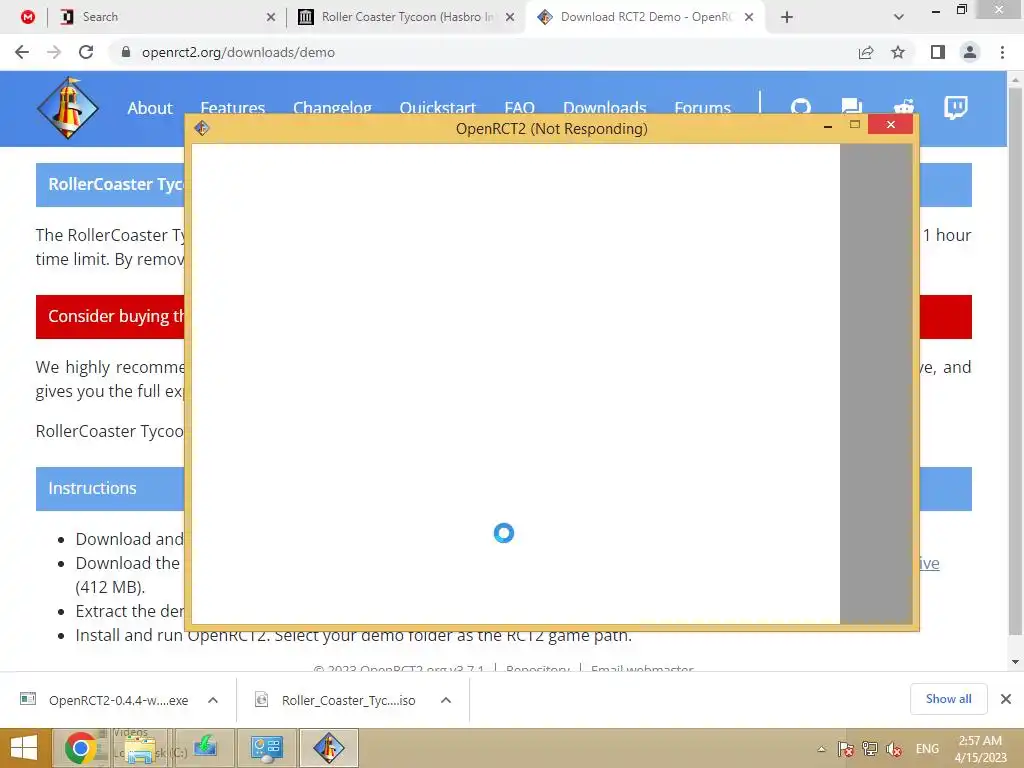Open the Quickstart menu item
Screen dimensions: 1024x768
click(x=438, y=108)
